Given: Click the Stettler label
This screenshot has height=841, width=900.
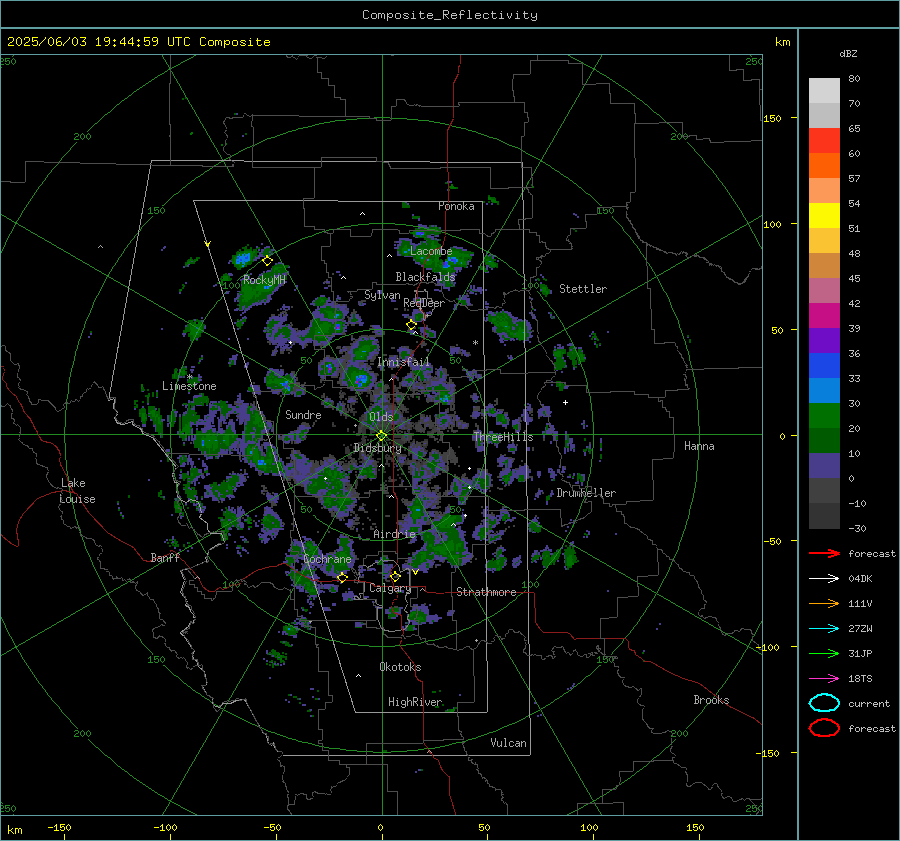Looking at the screenshot, I should tap(583, 289).
